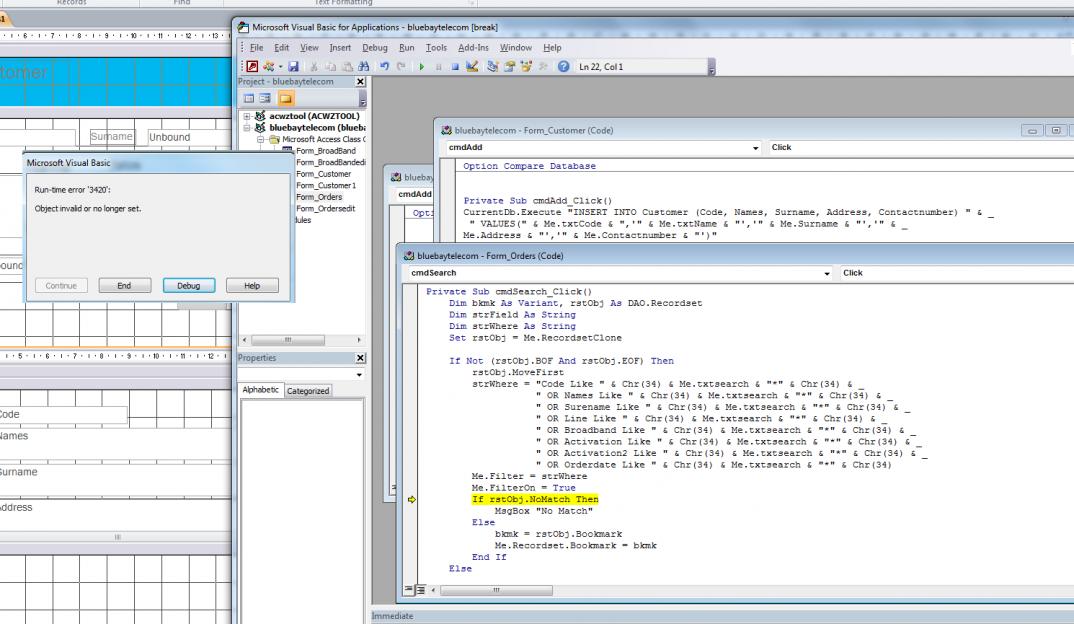Viewport: 1074px width, 624px height.
Task: Click the green Run/Continue play icon
Action: point(421,66)
